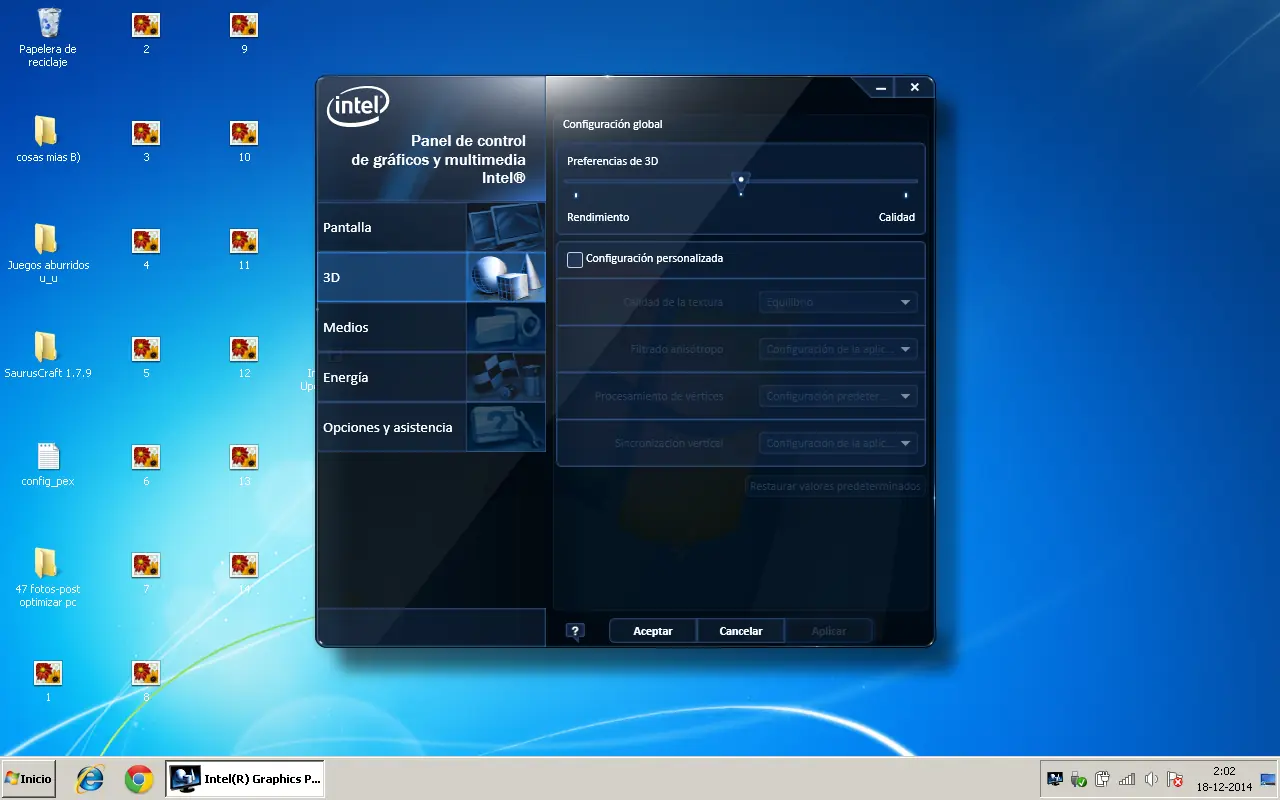Select desktop image file named 9

[244, 32]
